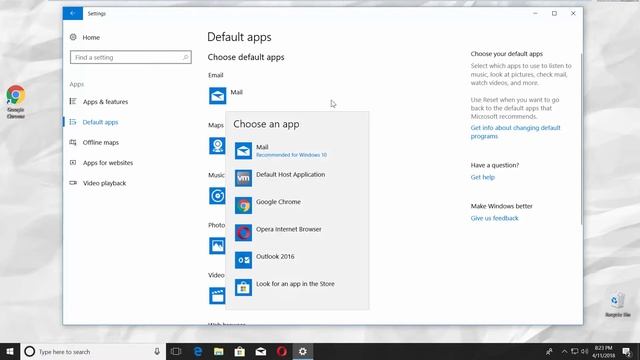Open the Windows Start menu
This screenshot has height=360, width=640.
(10, 351)
